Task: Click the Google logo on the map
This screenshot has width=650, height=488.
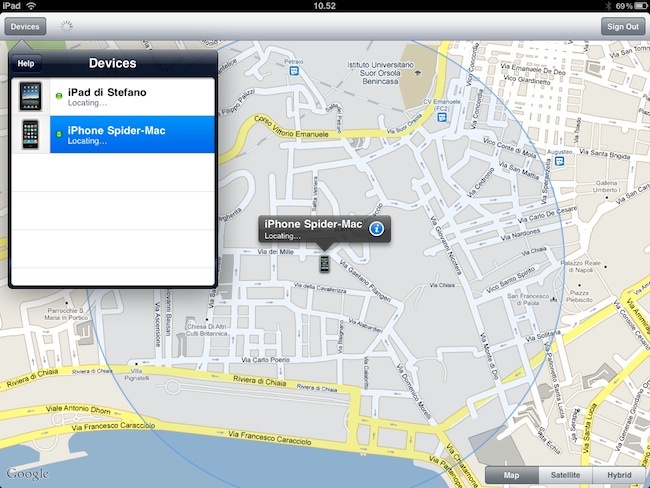Action: tap(26, 473)
